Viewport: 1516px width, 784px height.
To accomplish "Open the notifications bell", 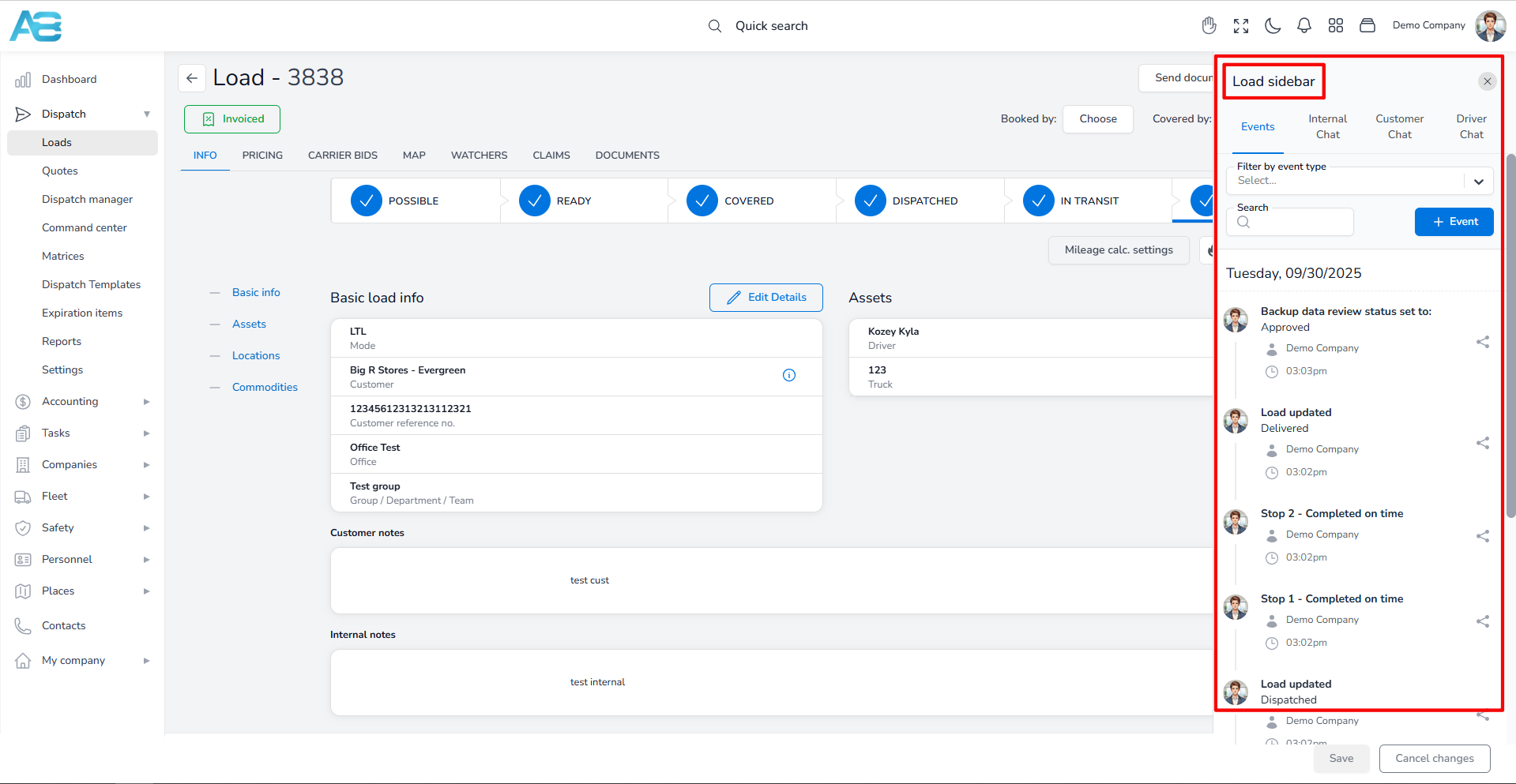I will click(x=1303, y=26).
